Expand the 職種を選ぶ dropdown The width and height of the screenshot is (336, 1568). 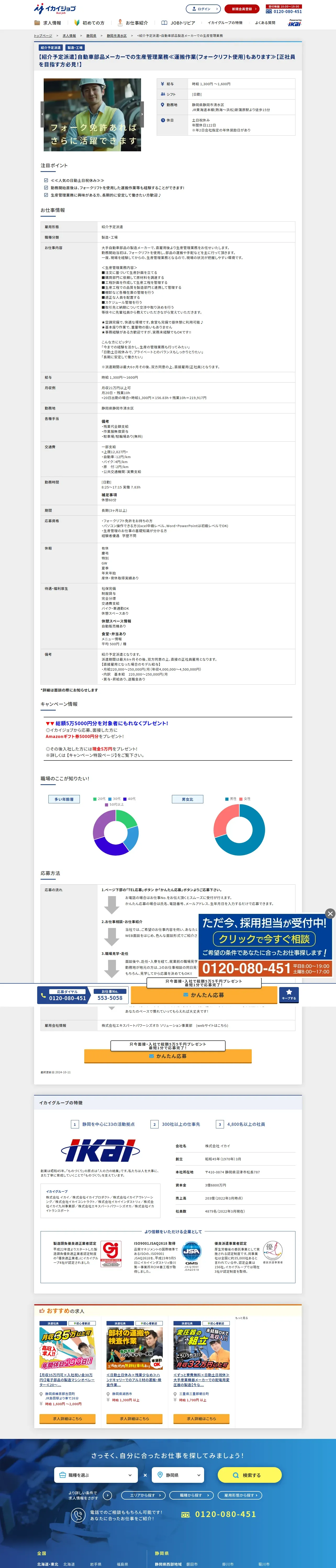pos(96,1475)
